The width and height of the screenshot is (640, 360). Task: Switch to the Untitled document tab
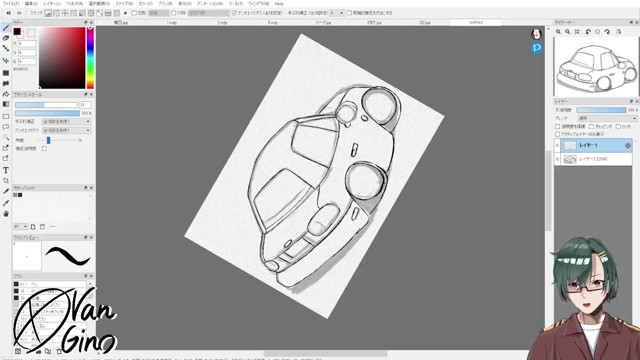476,22
